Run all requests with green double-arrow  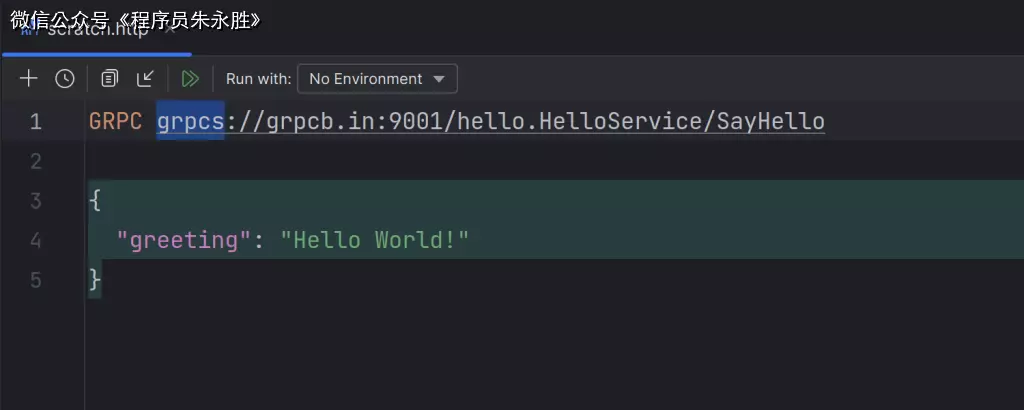pyautogui.click(x=190, y=79)
